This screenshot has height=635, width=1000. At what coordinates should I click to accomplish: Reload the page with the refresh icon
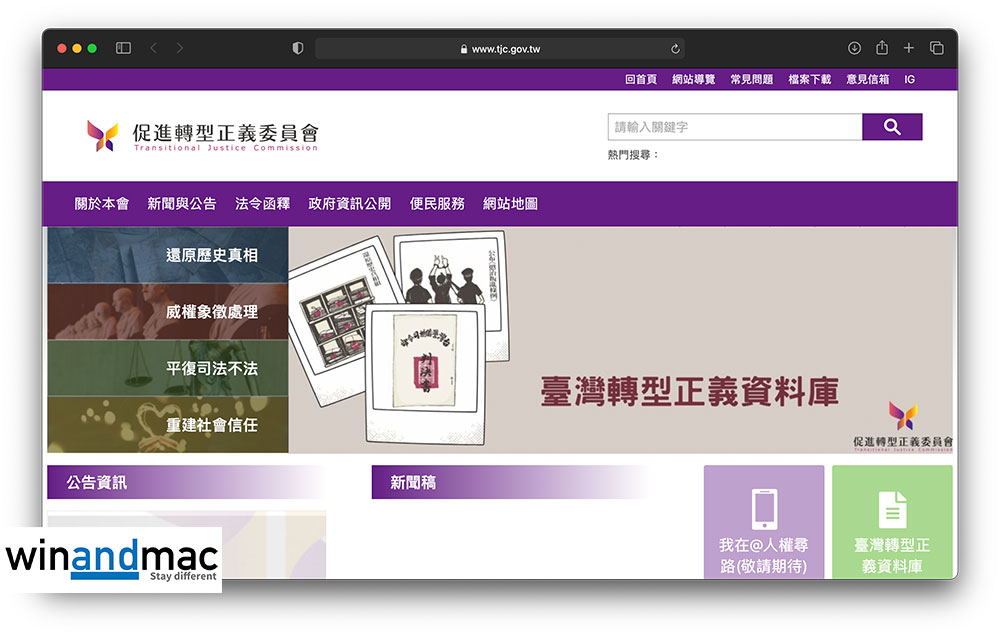coord(676,49)
